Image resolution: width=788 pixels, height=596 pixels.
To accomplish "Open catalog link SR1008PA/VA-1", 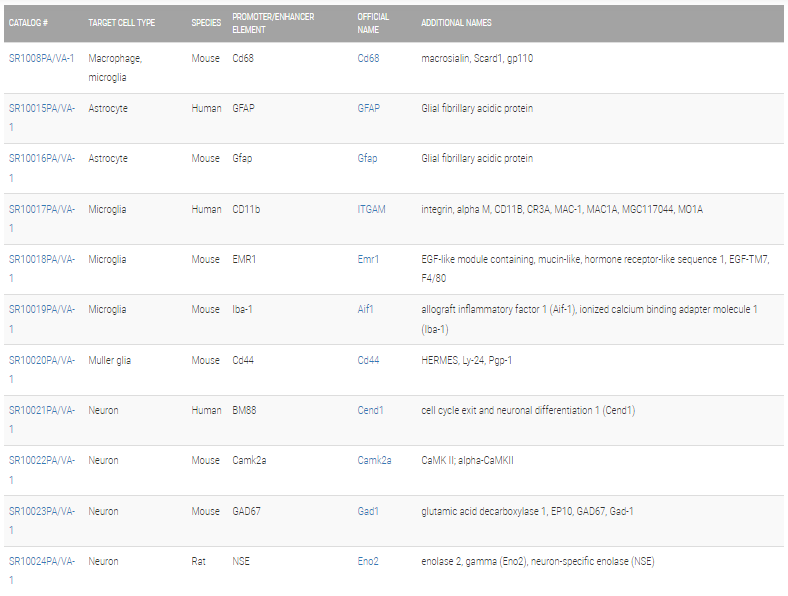I will pos(41,58).
